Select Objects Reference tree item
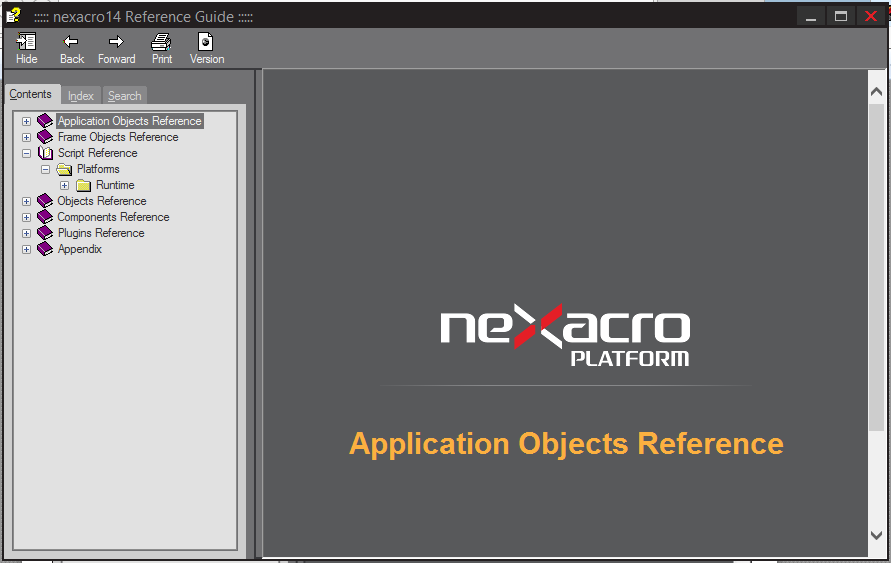Viewport: 891px width, 563px height. [102, 201]
